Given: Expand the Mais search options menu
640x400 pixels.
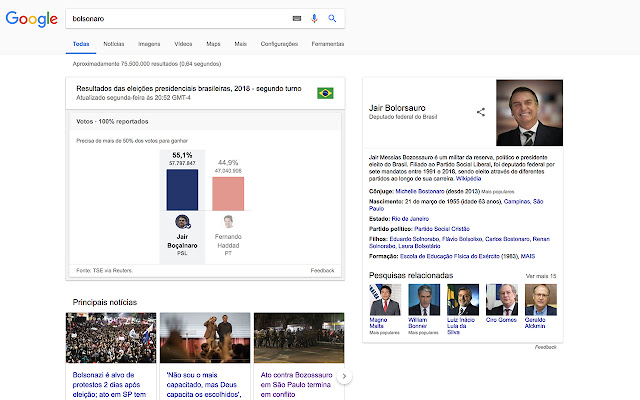Looking at the screenshot, I should click(240, 44).
